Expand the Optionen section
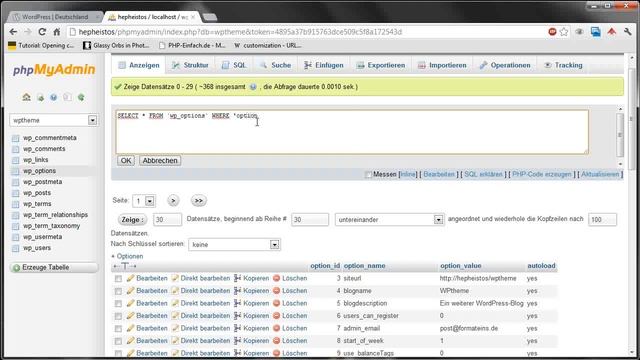The image size is (640, 360). point(127,256)
